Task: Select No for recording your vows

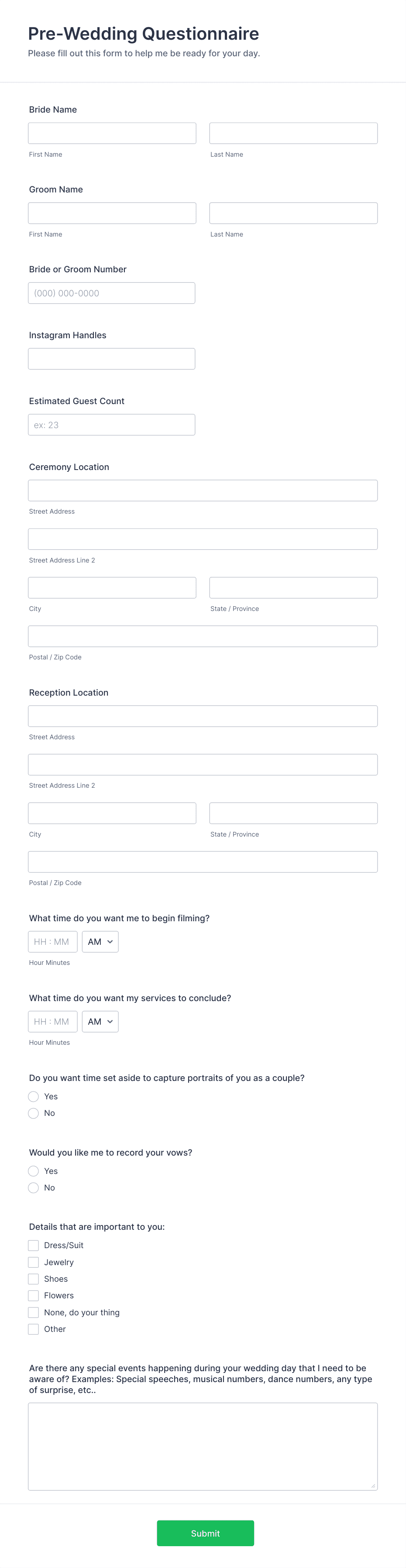Action: 34,1187
